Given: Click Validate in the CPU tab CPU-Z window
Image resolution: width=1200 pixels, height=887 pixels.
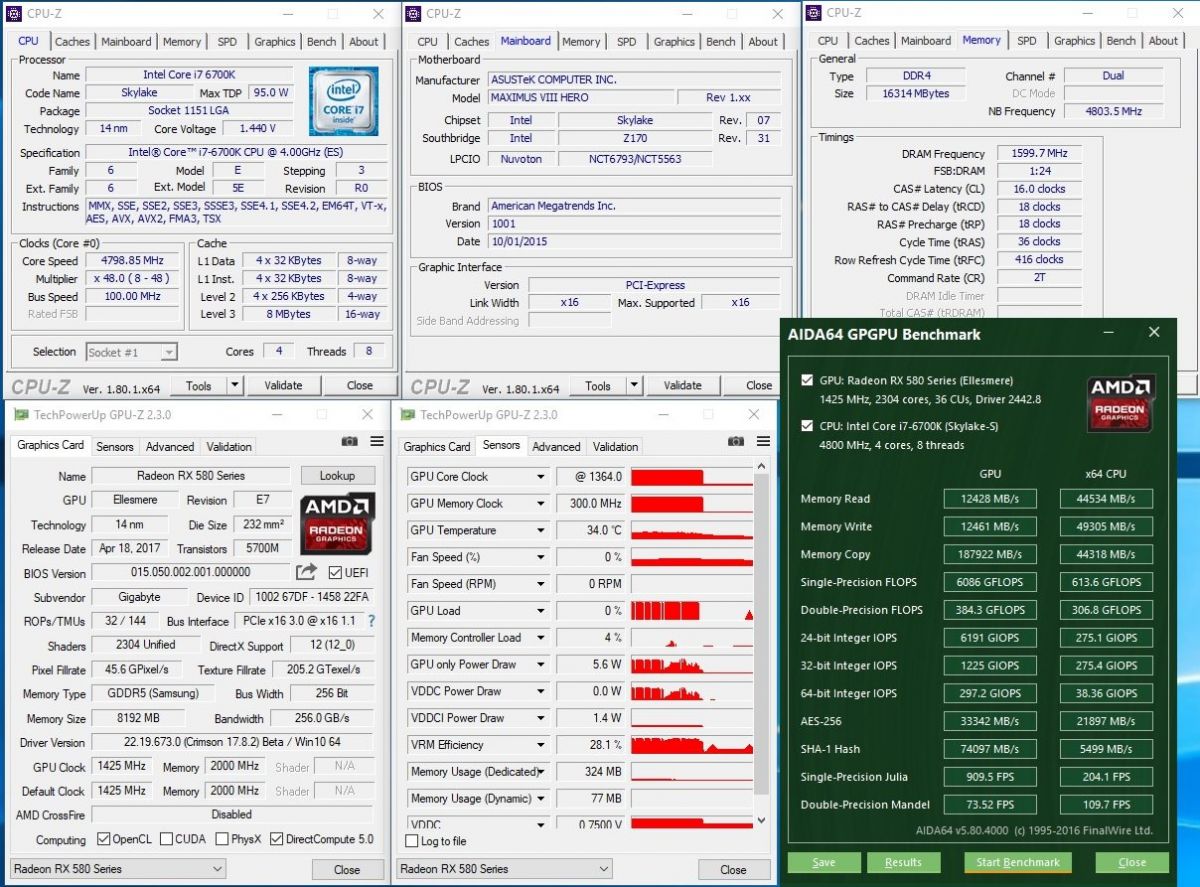Looking at the screenshot, I should pos(283,385).
